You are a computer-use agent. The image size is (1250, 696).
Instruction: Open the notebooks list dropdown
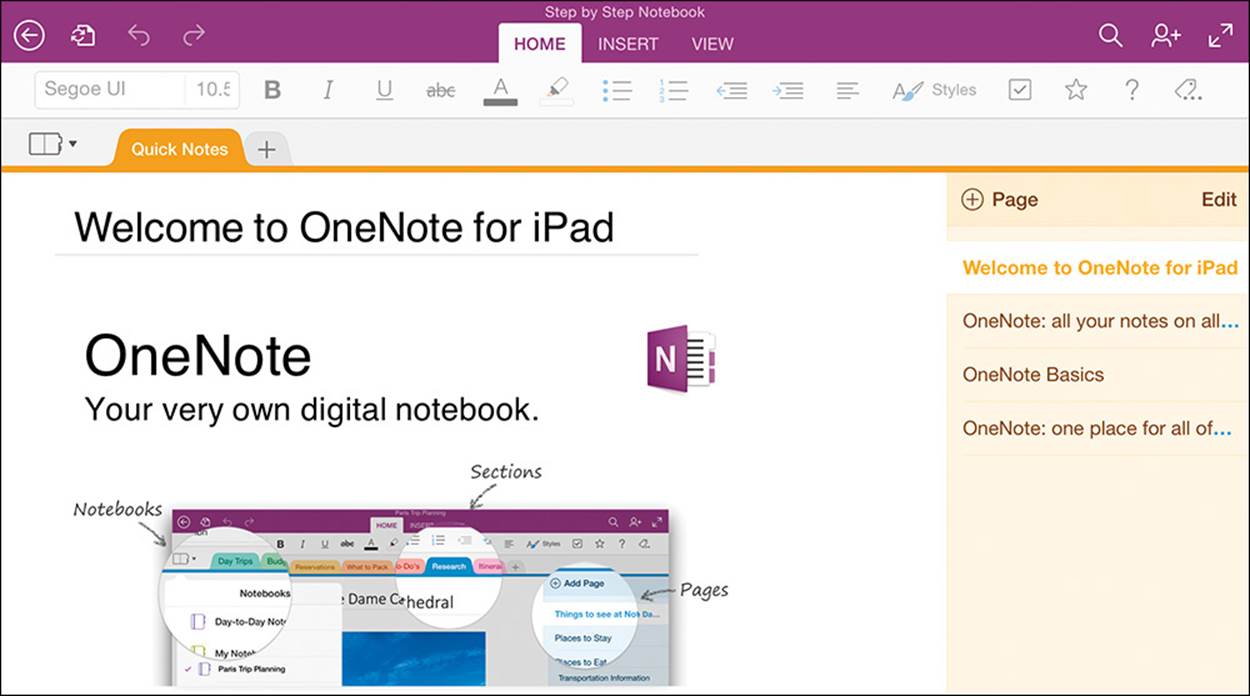[53, 145]
